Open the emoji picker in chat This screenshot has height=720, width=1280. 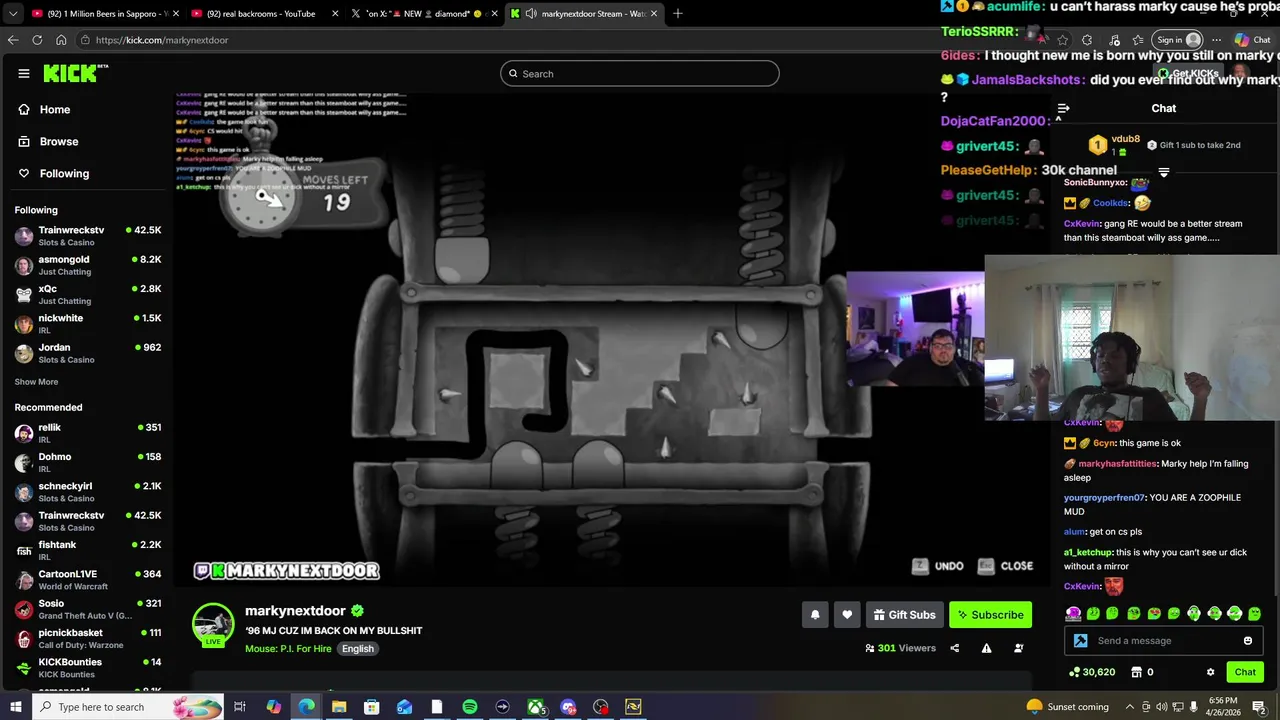click(x=1247, y=641)
